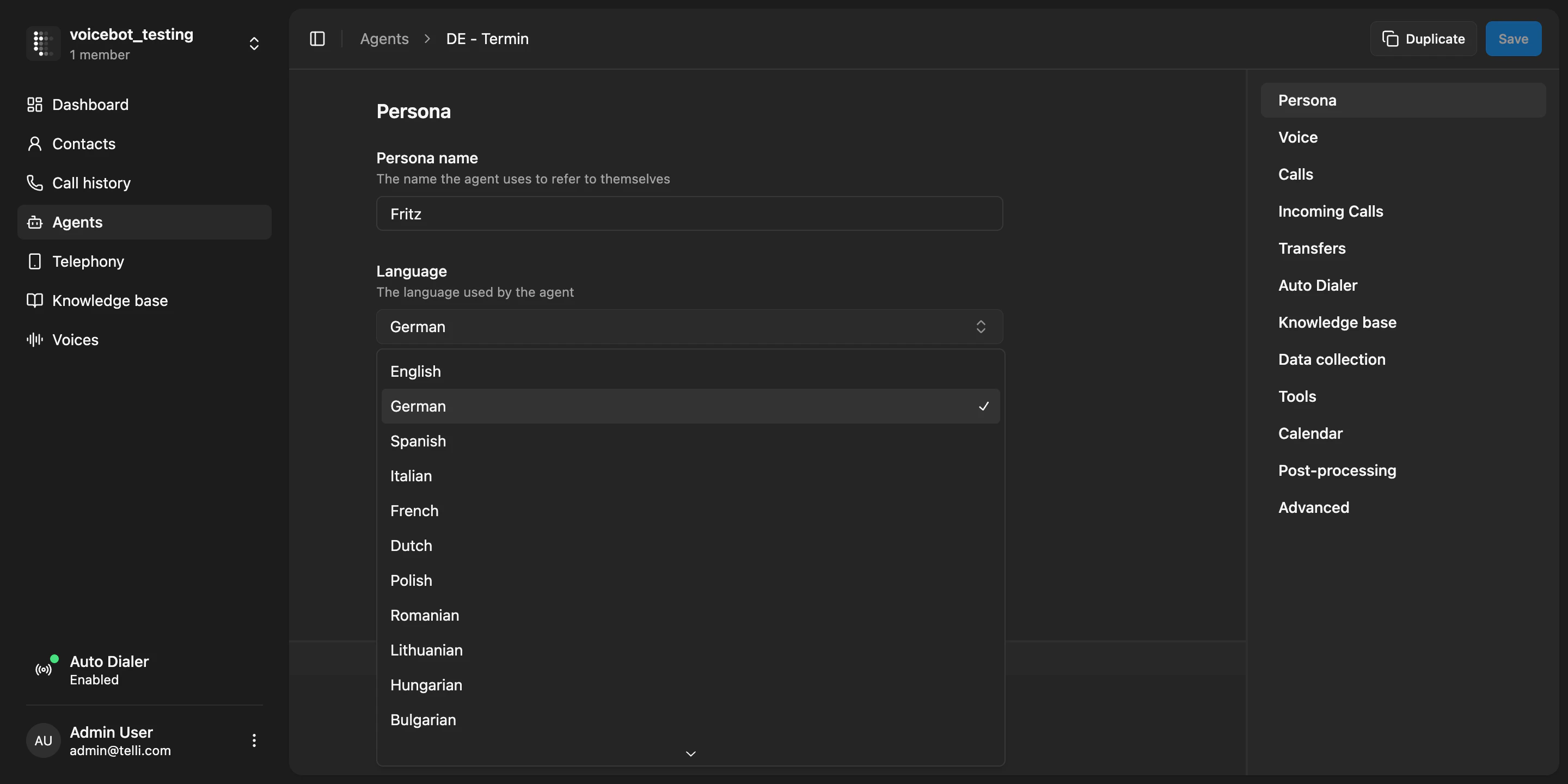Open the workspace switcher next to voicebot_testing
Viewport: 1568px width, 784px height.
[254, 42]
